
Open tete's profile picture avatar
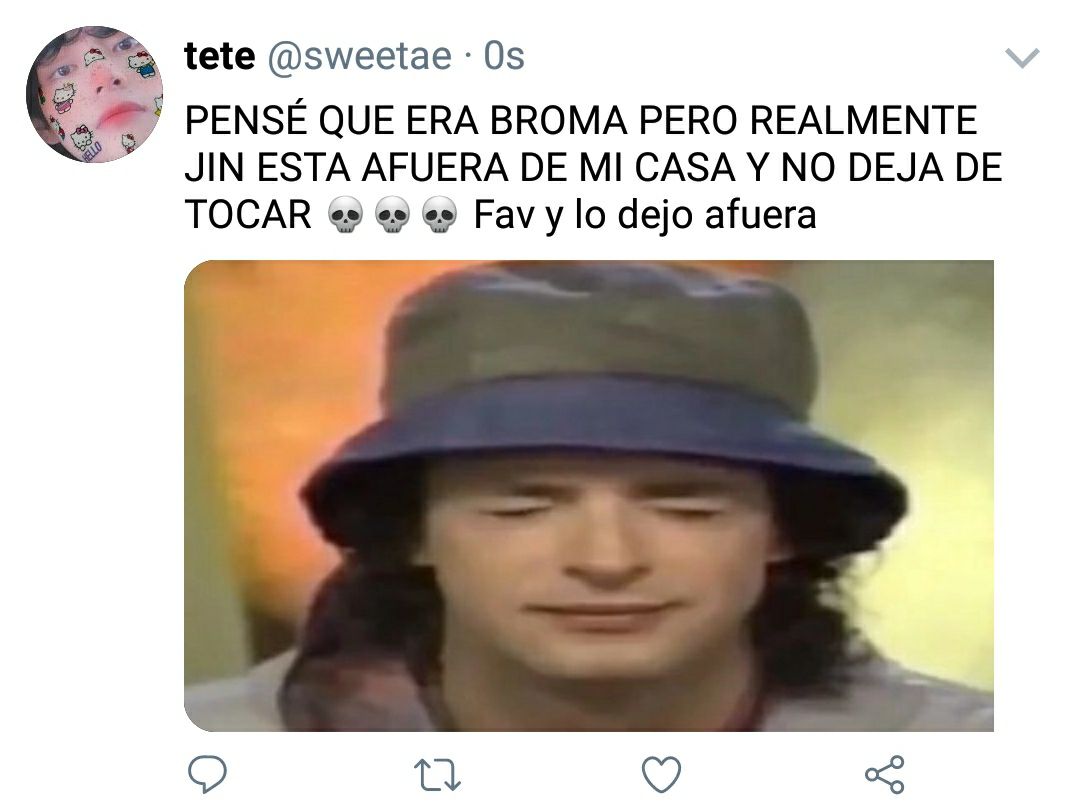click(94, 94)
